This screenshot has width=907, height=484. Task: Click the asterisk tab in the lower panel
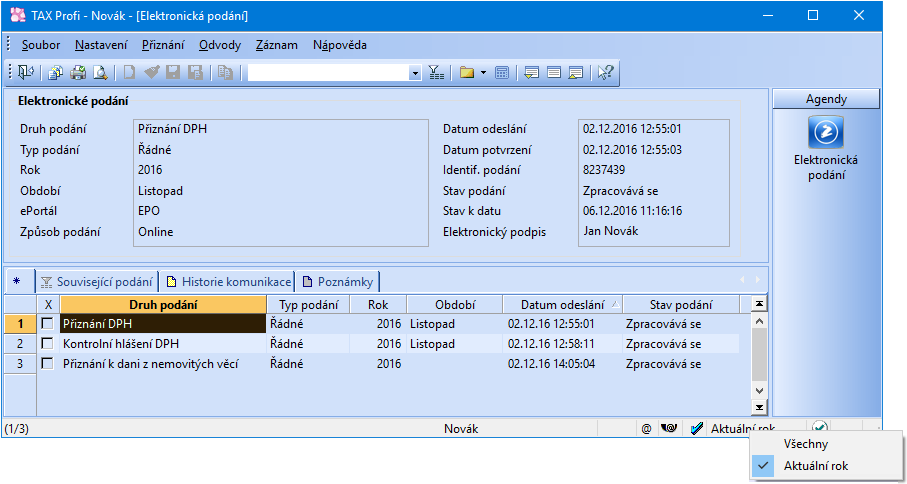click(16, 282)
